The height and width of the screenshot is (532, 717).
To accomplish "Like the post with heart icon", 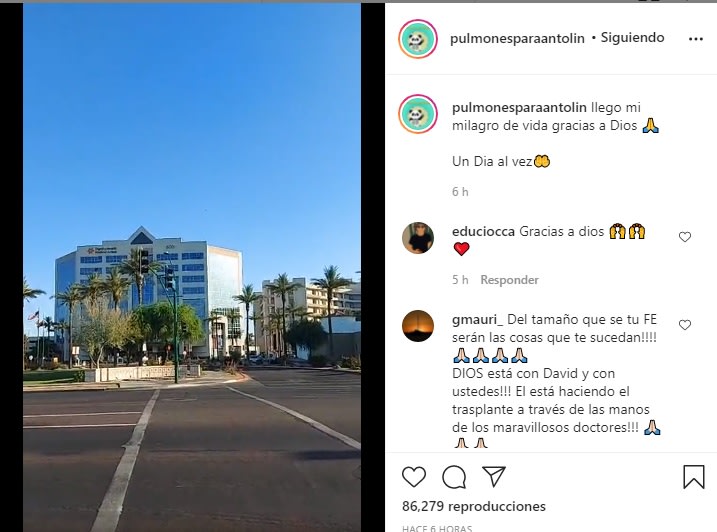I will 414,477.
